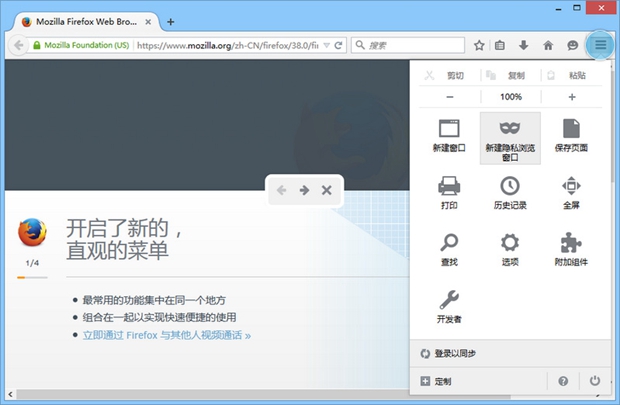Open 新建窗口 new window
The height and width of the screenshot is (405, 620).
[x=449, y=136]
